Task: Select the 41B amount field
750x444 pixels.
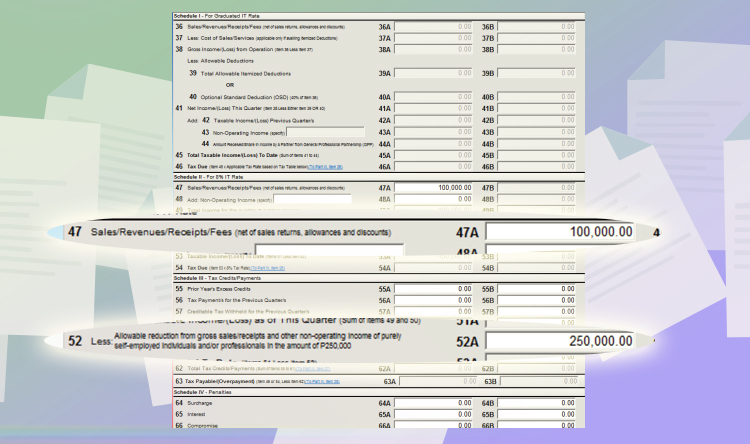Action: coord(536,109)
